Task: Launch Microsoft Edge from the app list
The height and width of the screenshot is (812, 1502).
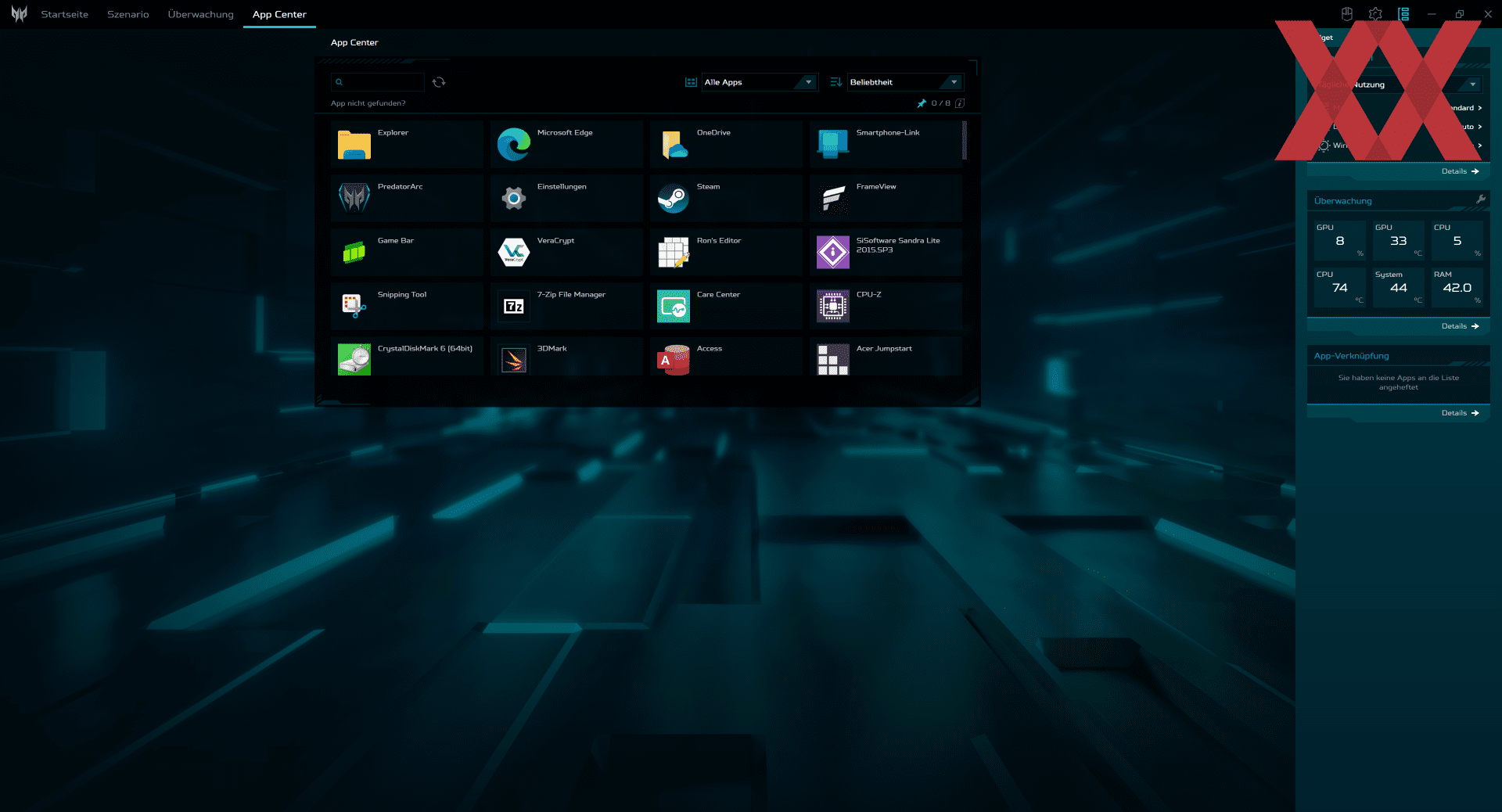Action: click(x=566, y=145)
